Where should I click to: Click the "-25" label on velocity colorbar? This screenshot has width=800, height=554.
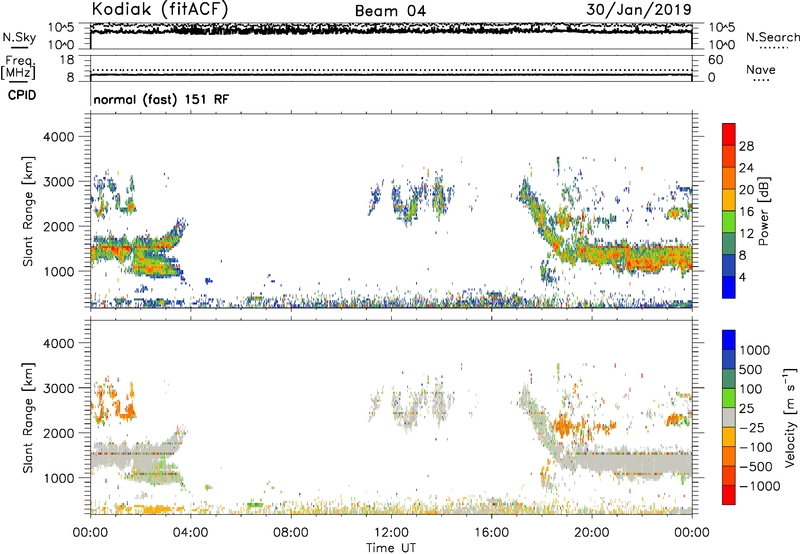click(x=752, y=428)
